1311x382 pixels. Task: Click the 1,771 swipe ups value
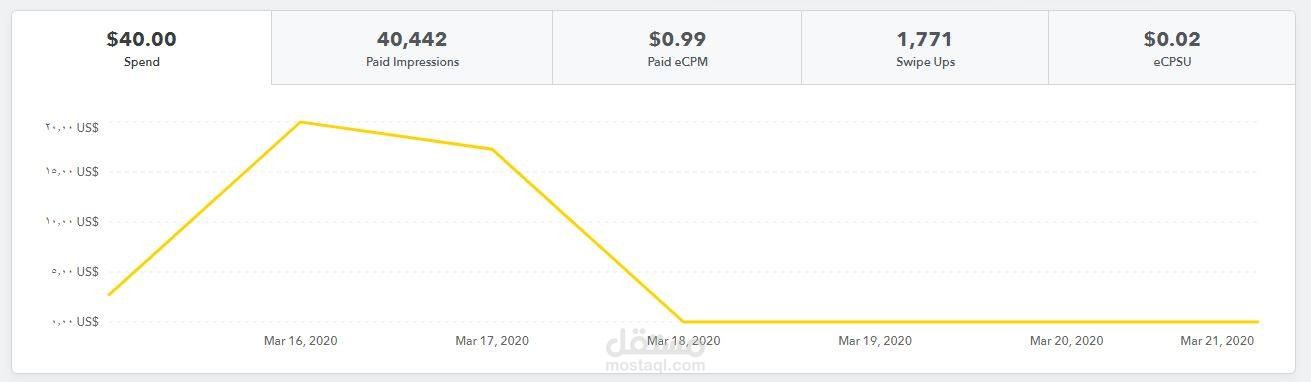tap(925, 39)
